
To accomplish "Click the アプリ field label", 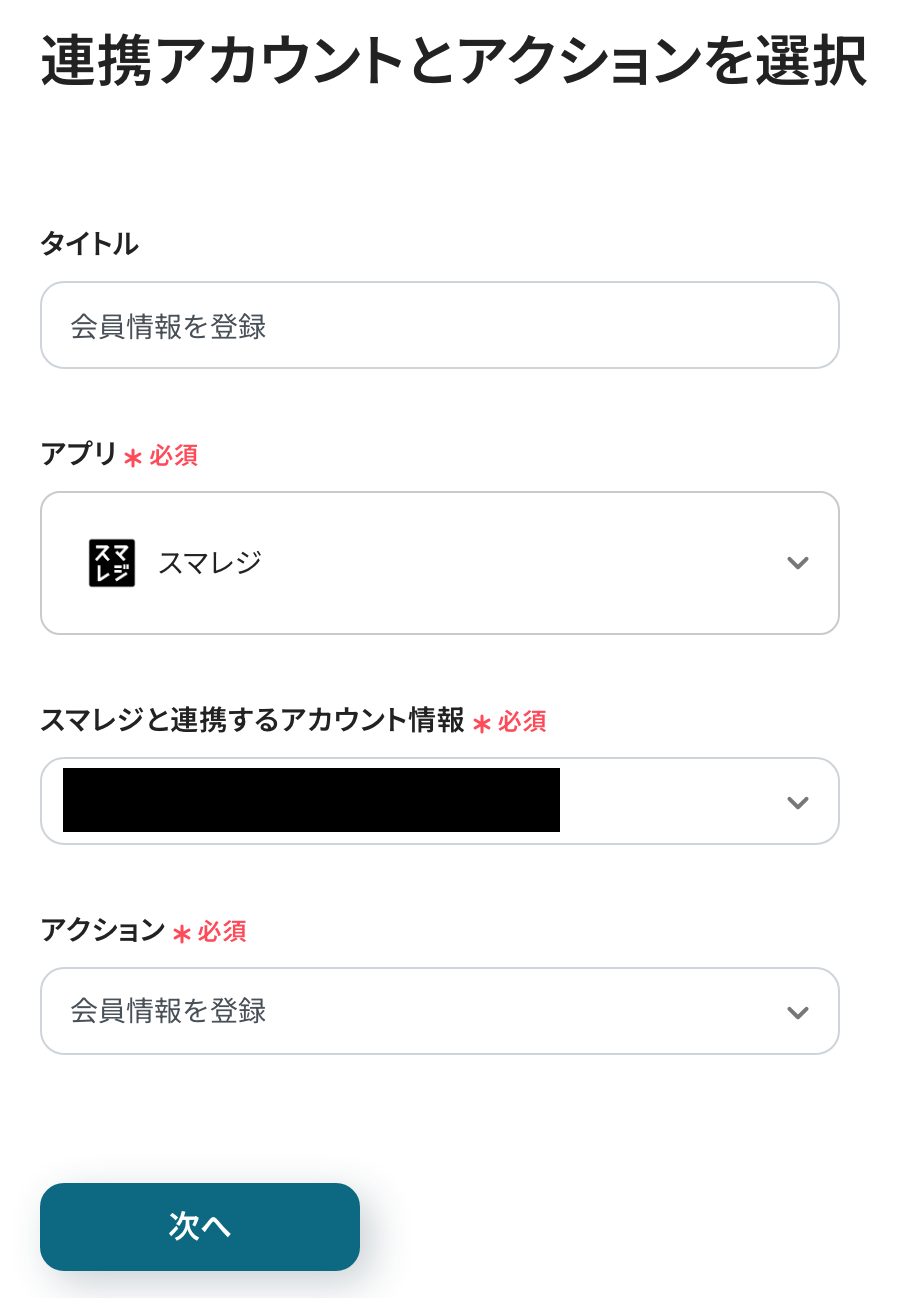I will [79, 454].
